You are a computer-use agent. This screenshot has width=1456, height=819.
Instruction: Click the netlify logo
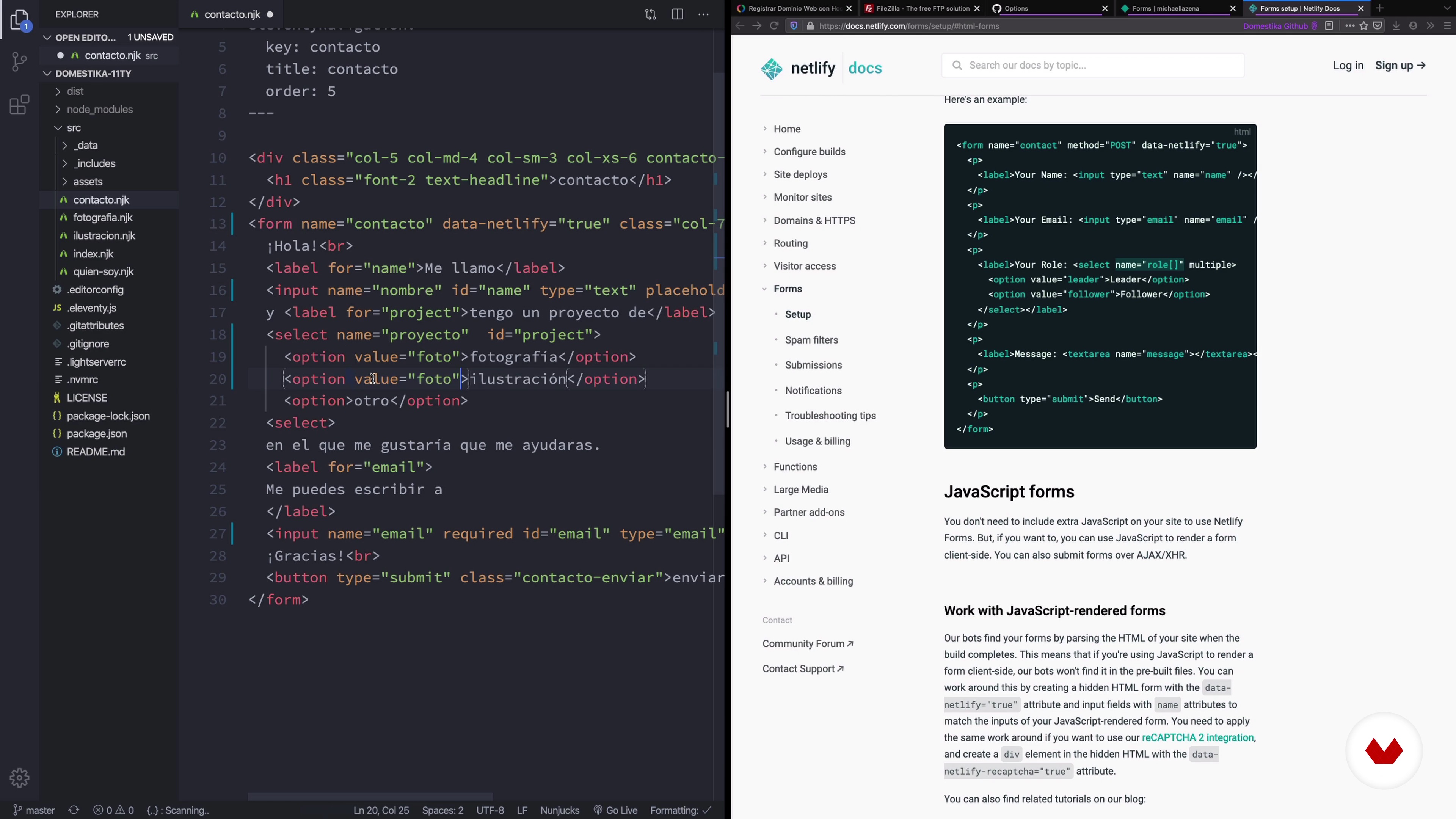[797, 68]
